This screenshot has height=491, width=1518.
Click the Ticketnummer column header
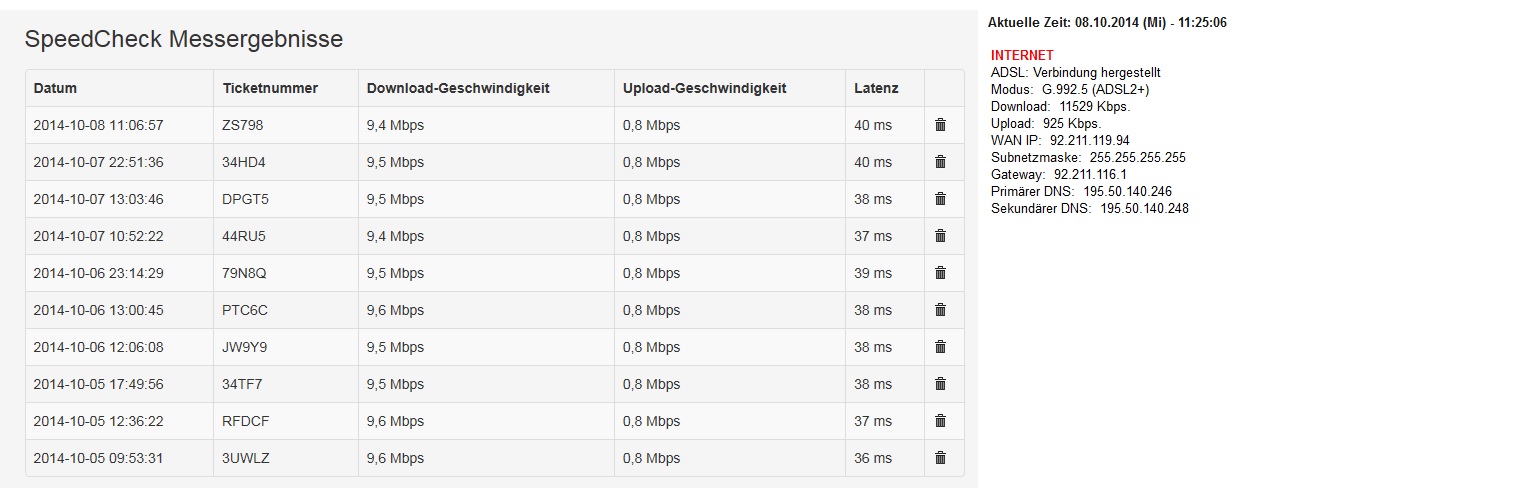tap(270, 88)
